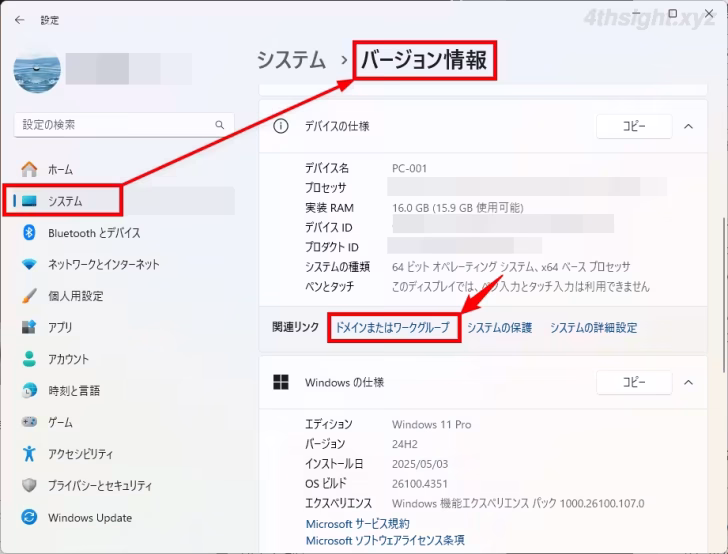Select the Windows Update sync icon
The width and height of the screenshot is (728, 554).
(29, 517)
